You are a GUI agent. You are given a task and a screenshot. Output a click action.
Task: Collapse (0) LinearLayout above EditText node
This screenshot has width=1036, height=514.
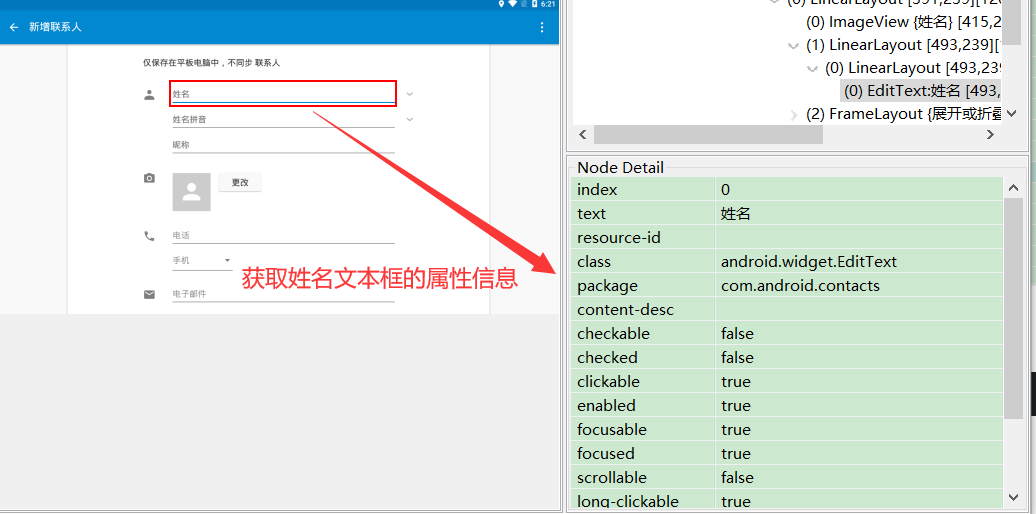813,69
